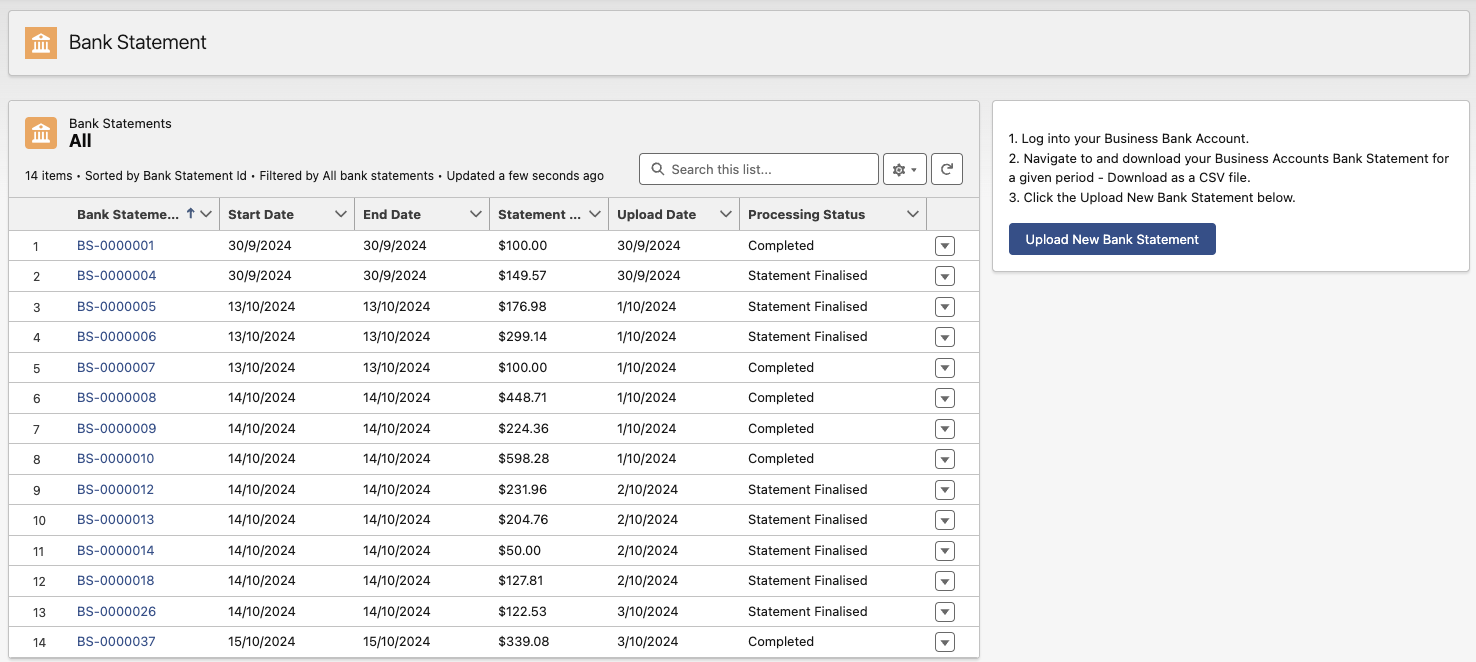Image resolution: width=1476 pixels, height=662 pixels.
Task: Click the Bank Statements list bank icon
Action: [41, 133]
